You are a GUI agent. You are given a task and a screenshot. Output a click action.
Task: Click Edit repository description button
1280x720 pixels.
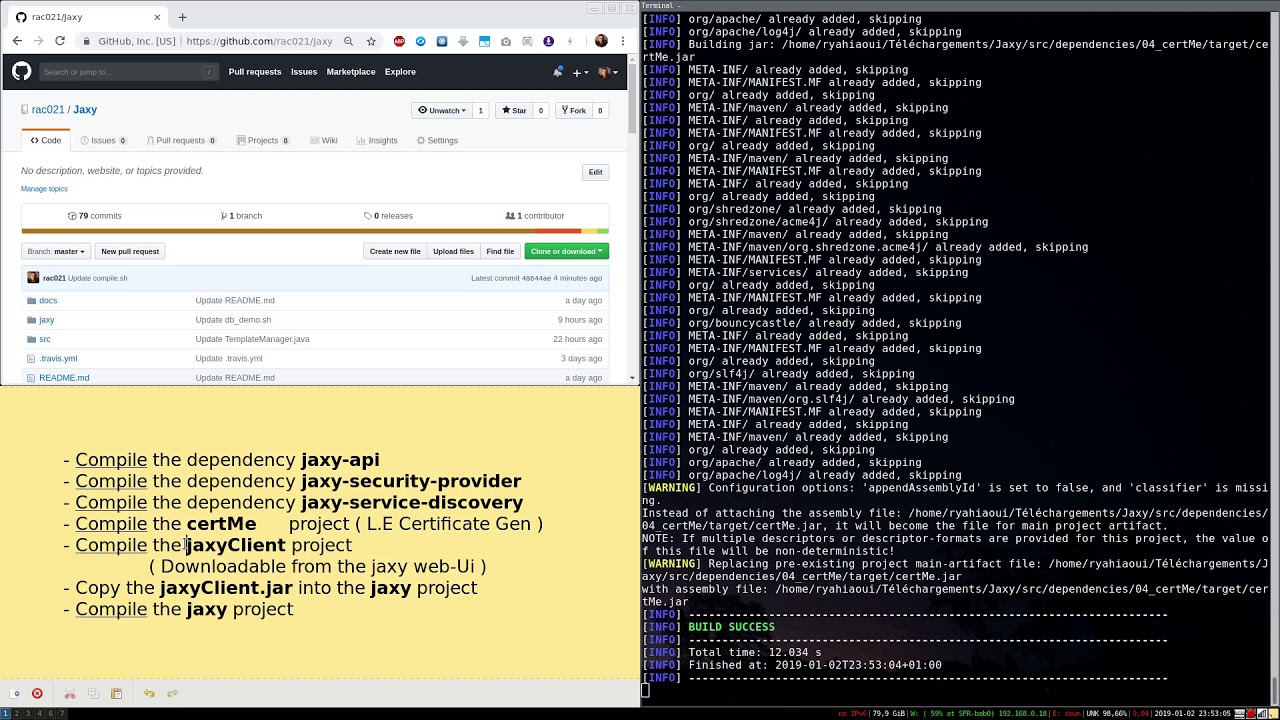tap(595, 172)
